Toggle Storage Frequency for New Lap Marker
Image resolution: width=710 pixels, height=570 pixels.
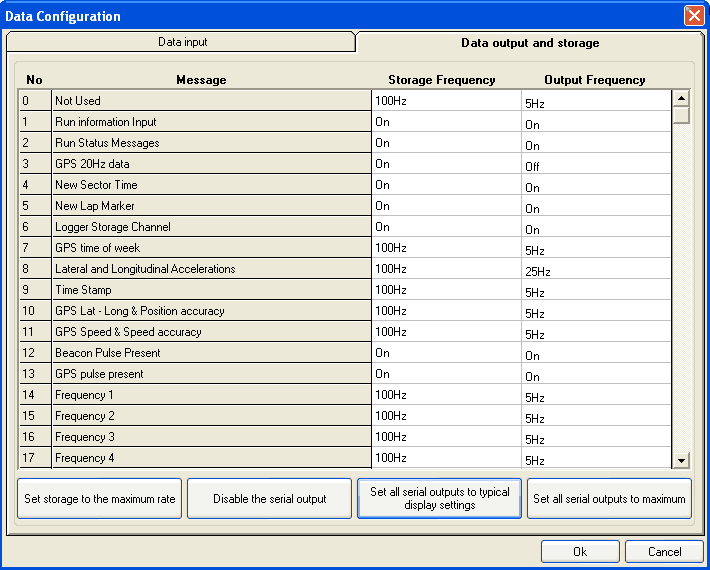pos(446,206)
